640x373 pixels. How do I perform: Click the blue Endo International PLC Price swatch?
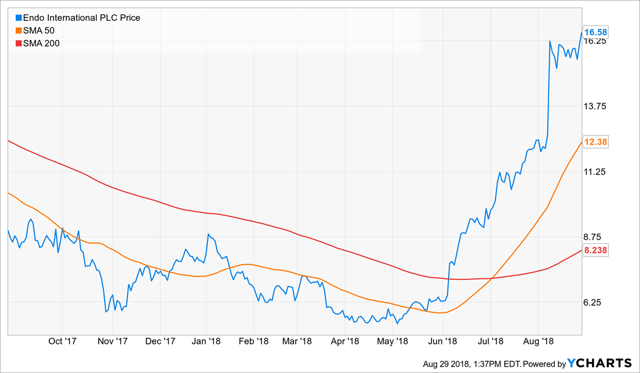18,18
